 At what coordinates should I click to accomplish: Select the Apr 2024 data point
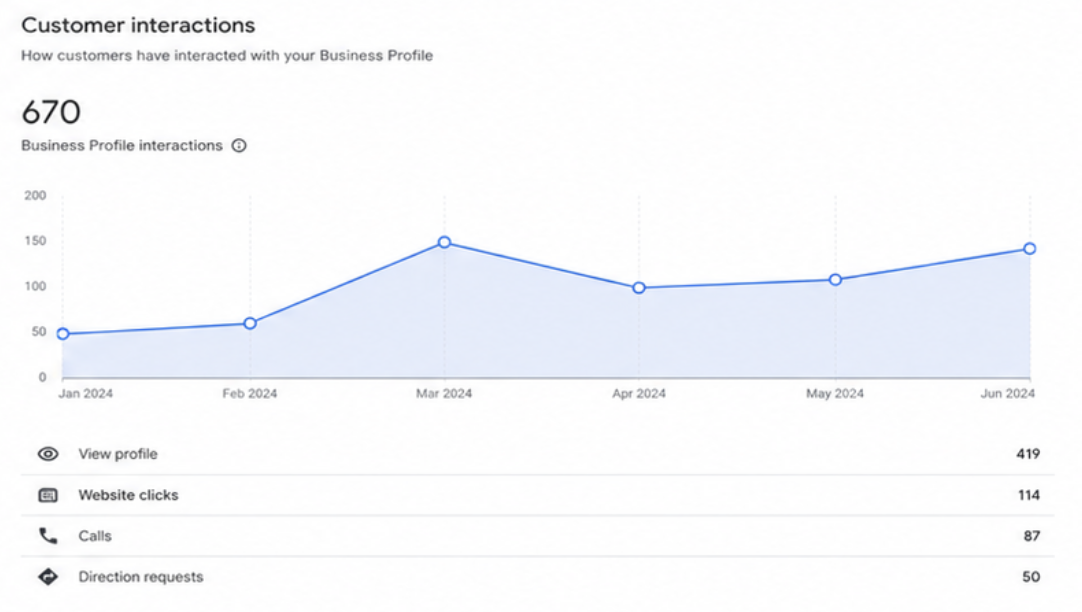click(x=639, y=288)
